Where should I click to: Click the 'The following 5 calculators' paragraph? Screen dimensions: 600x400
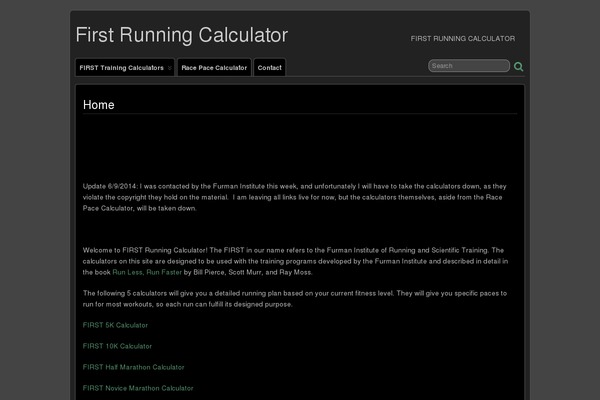coord(295,299)
